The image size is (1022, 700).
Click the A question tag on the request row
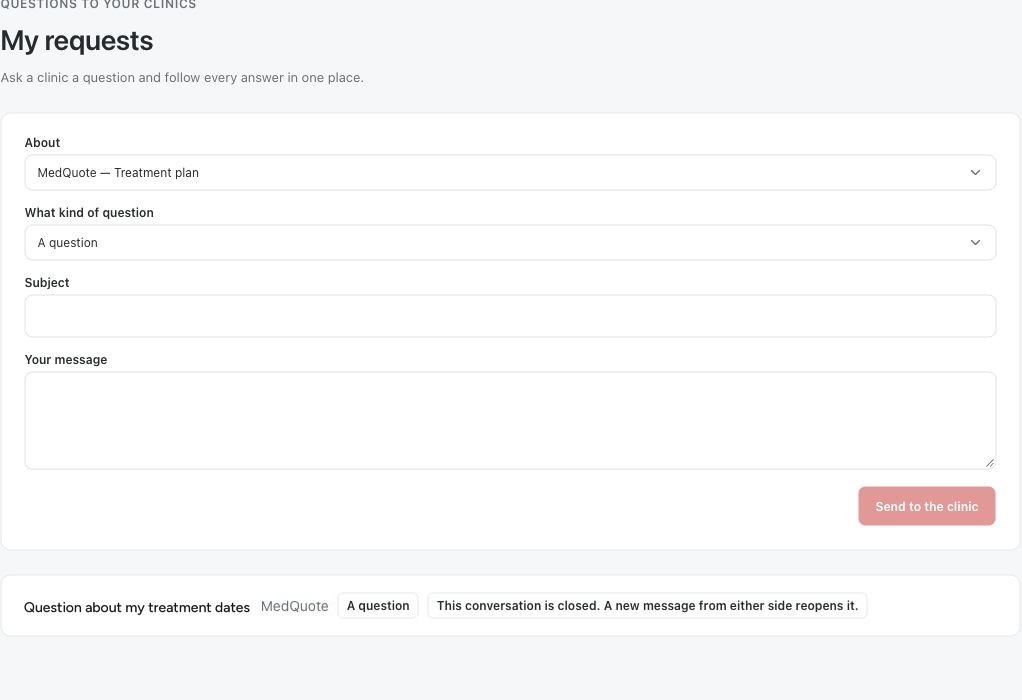point(378,605)
